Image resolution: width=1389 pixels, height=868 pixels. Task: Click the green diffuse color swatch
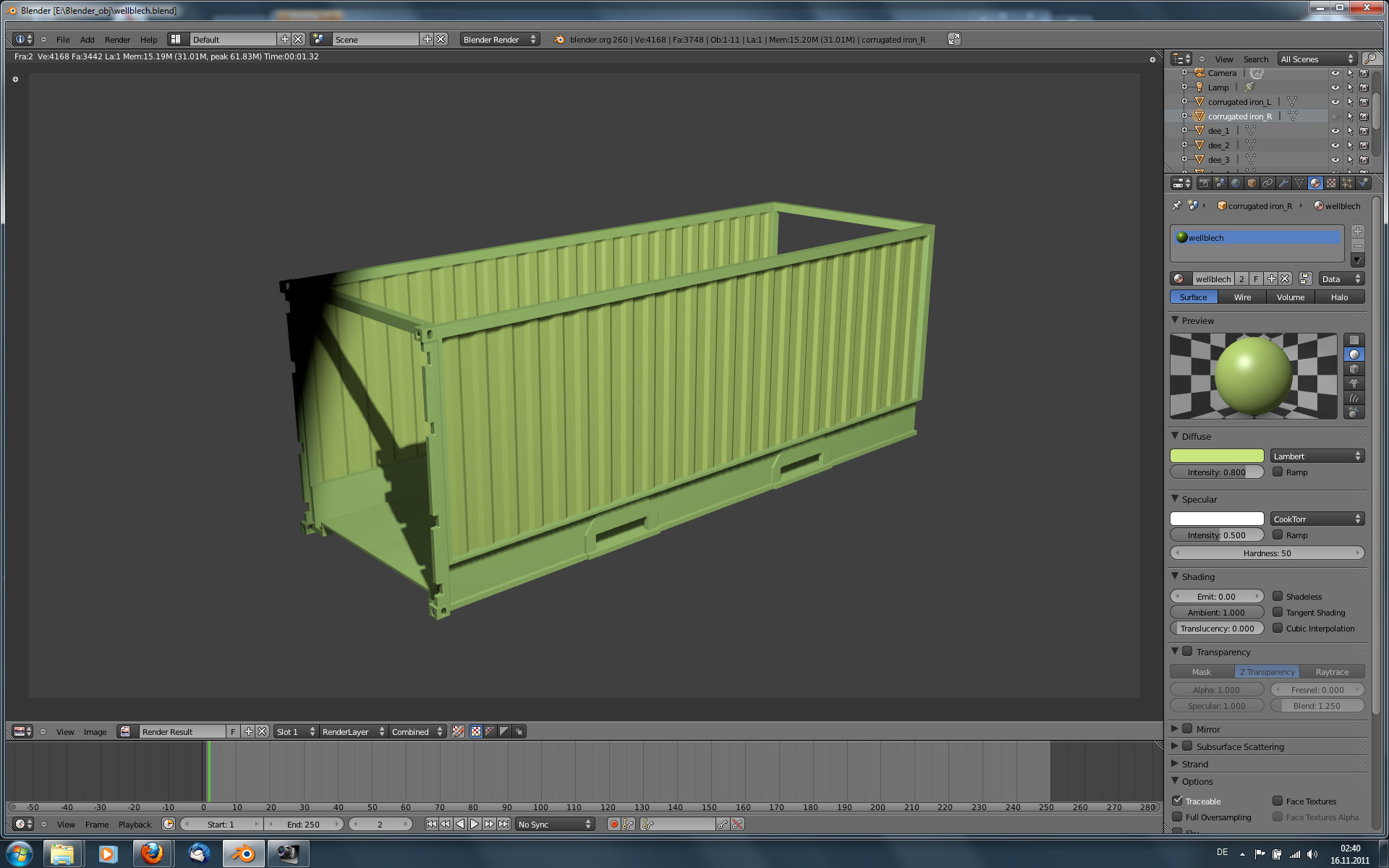point(1217,456)
